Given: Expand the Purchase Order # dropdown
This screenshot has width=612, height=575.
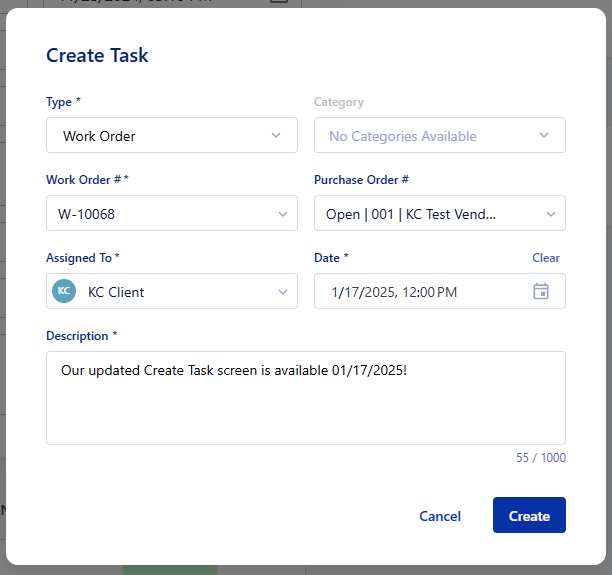Looking at the screenshot, I should (x=440, y=213).
